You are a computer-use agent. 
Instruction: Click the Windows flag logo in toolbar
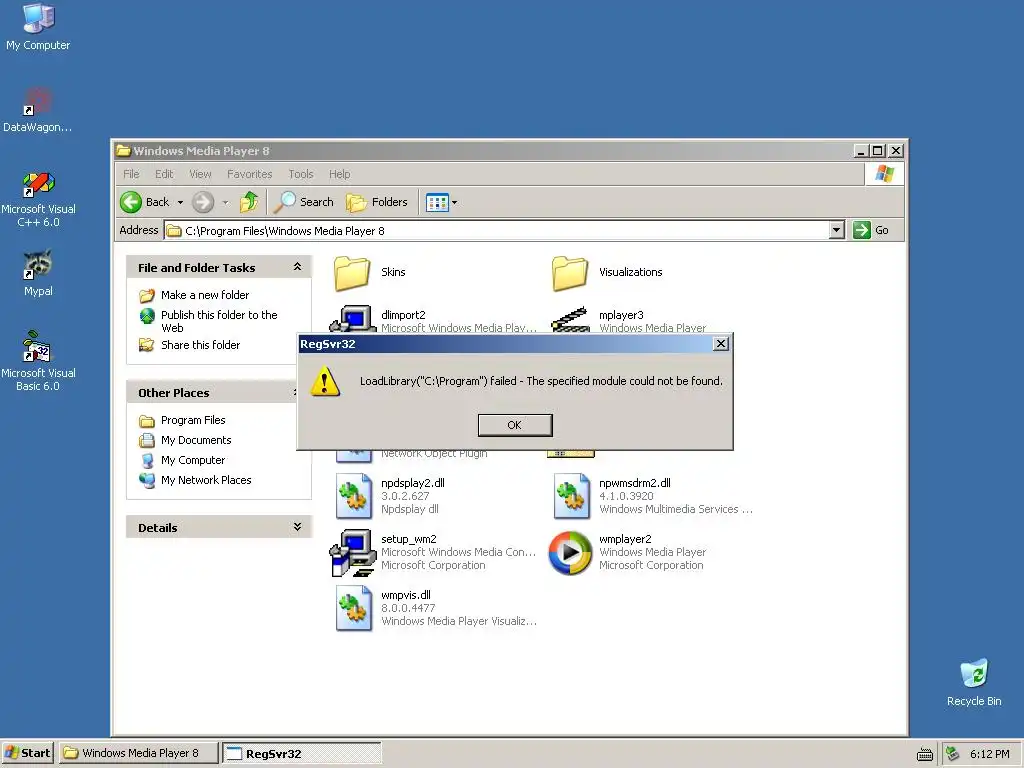pos(885,174)
